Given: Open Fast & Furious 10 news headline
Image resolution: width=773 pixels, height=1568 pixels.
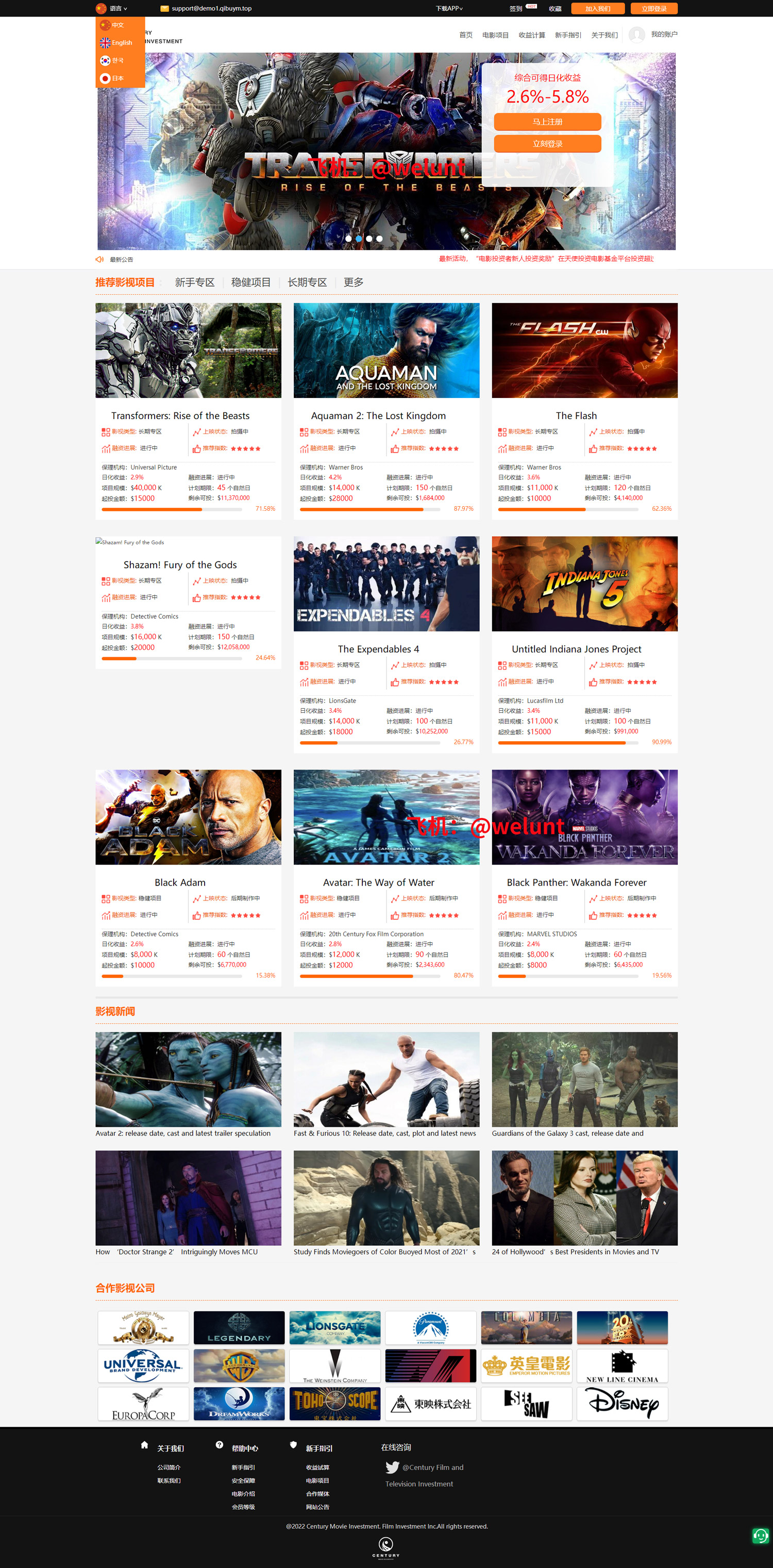Looking at the screenshot, I should (384, 1133).
